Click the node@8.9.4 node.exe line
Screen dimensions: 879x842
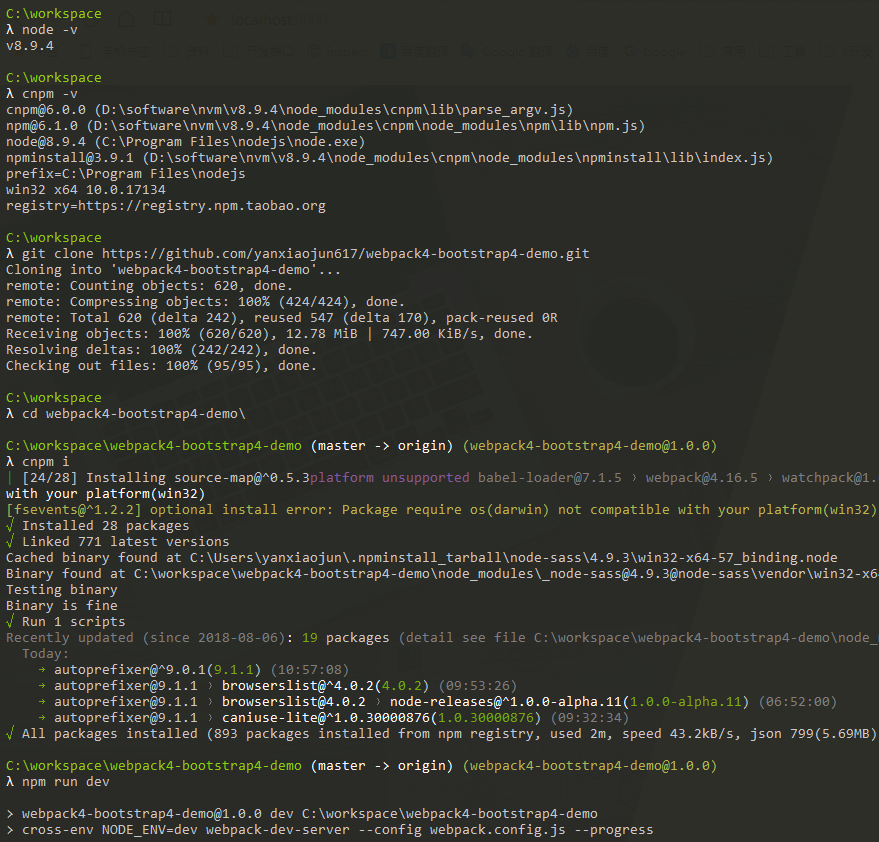(186, 142)
